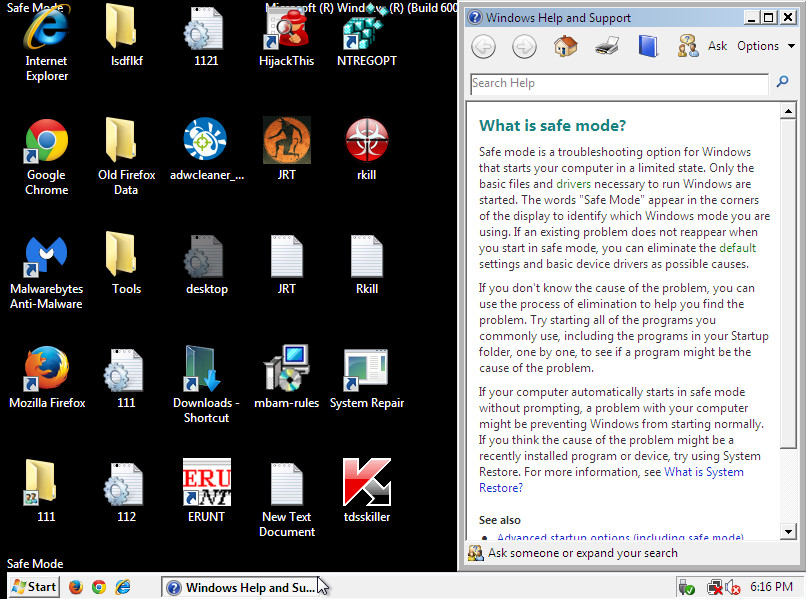Select the rkill red desktop icon
The width and height of the screenshot is (806, 599).
[x=366, y=141]
